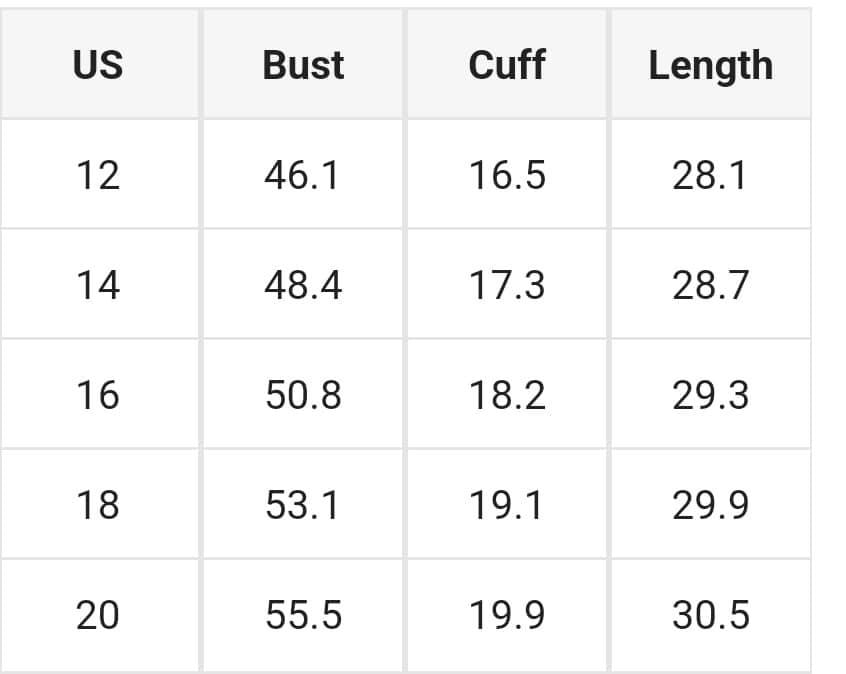Image resolution: width=846 pixels, height=674 pixels.
Task: Select US size 18 cell
Action: click(x=98, y=505)
